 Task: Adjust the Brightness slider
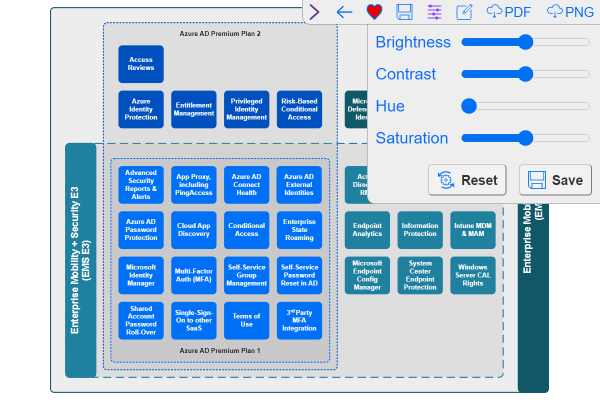[x=525, y=42]
